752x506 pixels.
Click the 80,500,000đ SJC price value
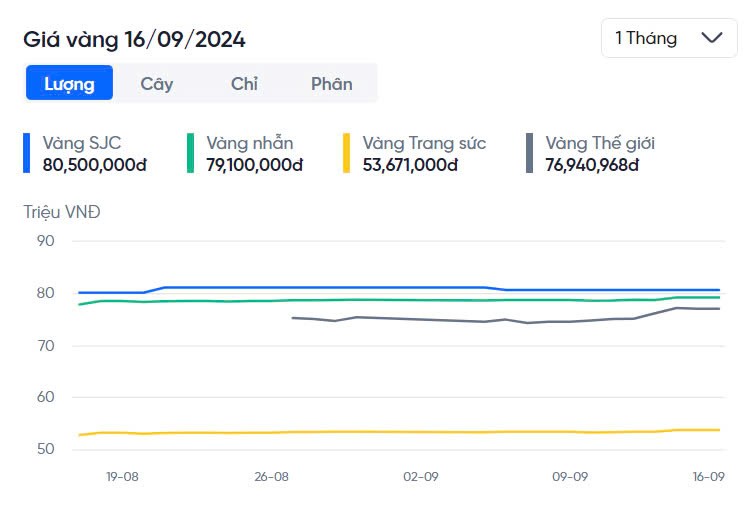click(94, 164)
